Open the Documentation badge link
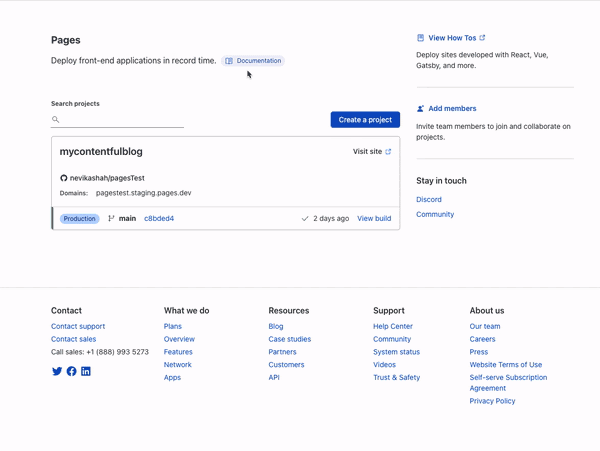This screenshot has width=600, height=451. click(253, 61)
